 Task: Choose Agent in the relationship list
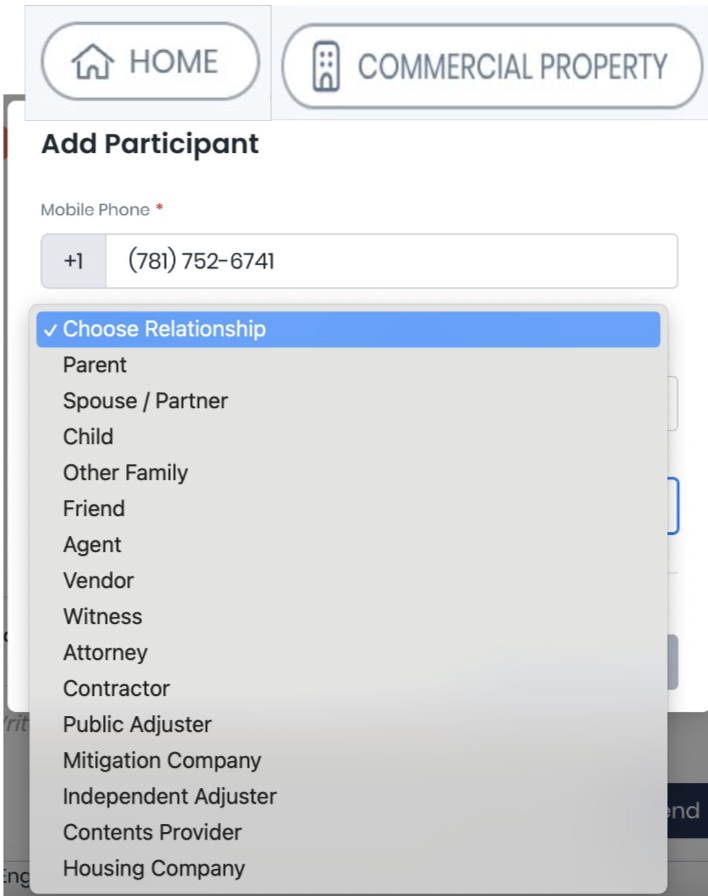92,545
